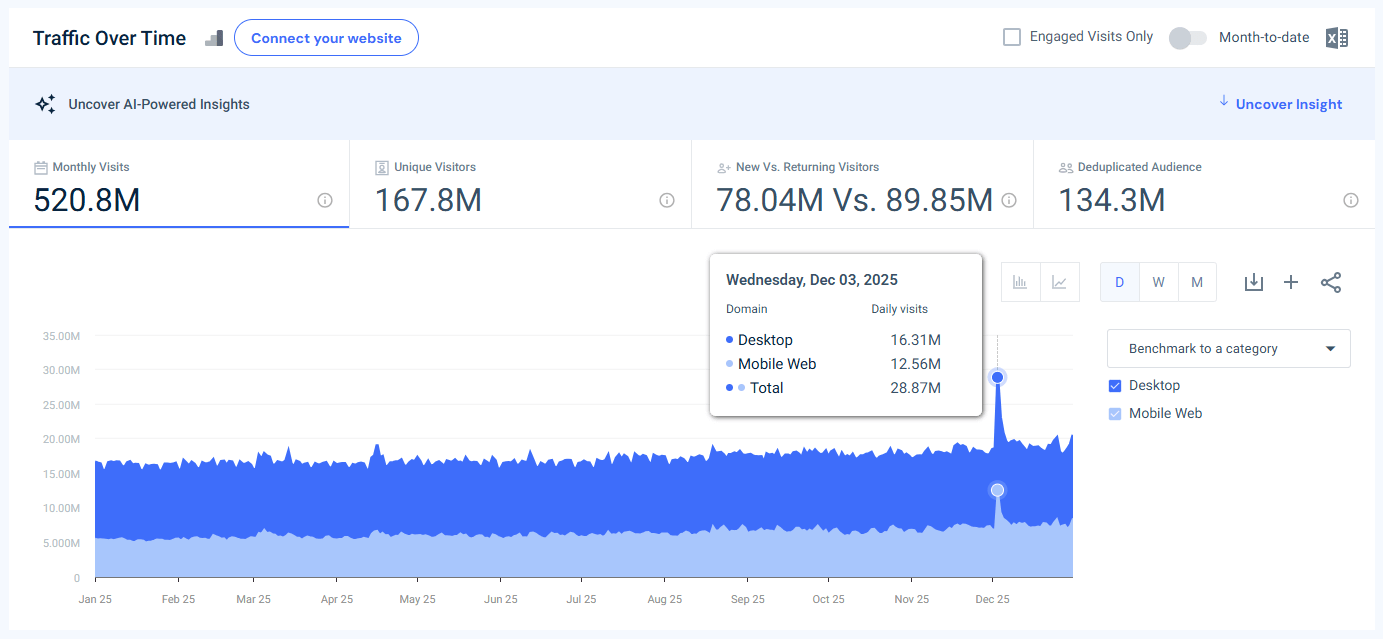Click the download chart icon
Viewport: 1383px width, 639px height.
1254,282
